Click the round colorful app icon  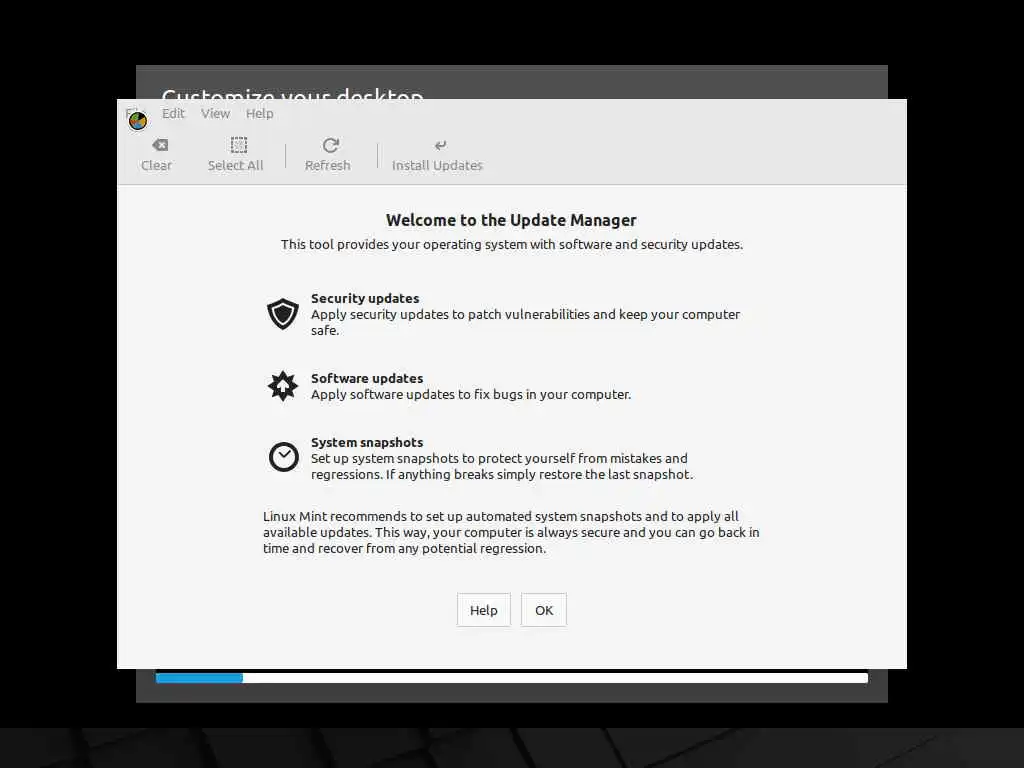[x=138, y=121]
